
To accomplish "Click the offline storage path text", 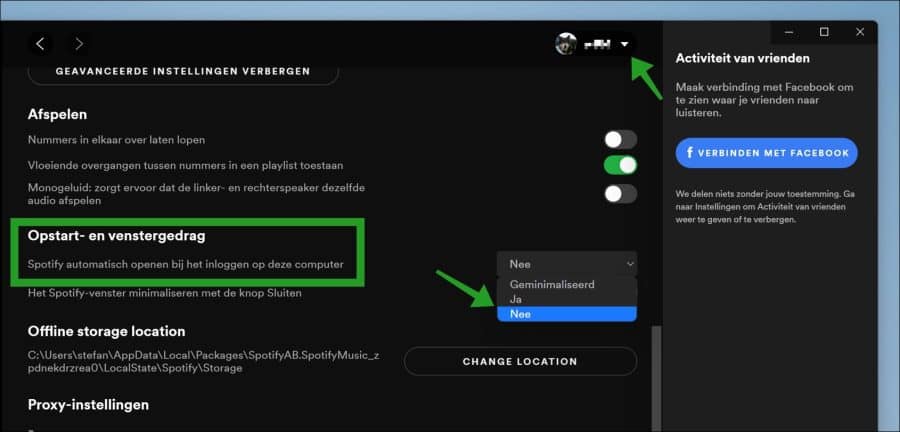I will (203, 362).
